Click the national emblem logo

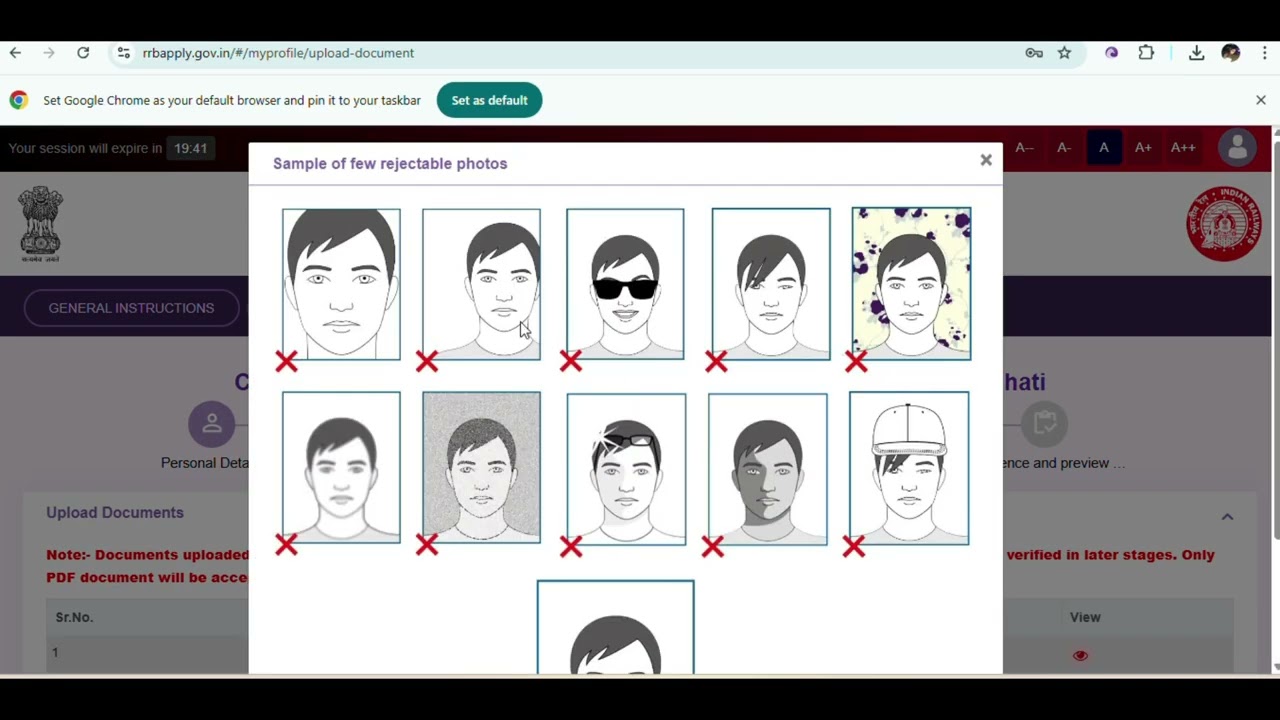point(40,224)
